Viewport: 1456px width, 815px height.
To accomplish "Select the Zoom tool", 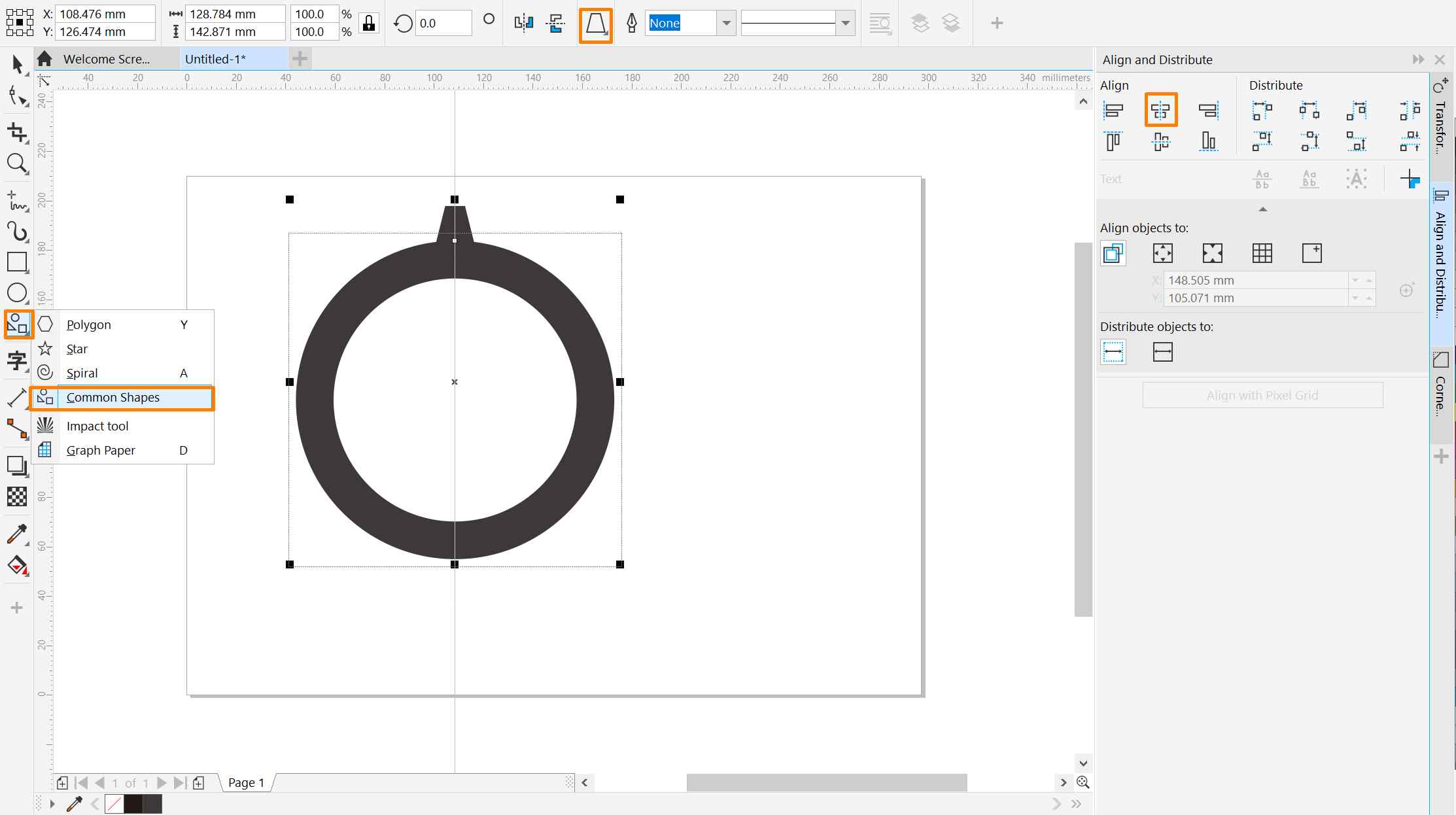I will point(17,164).
